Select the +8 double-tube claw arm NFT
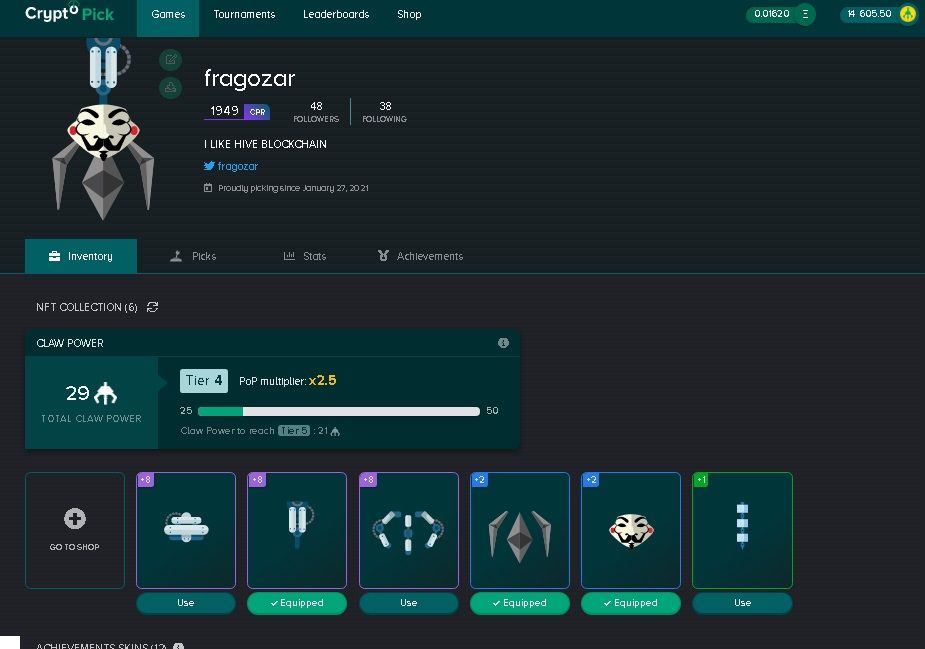The height and width of the screenshot is (649, 925). tap(297, 530)
